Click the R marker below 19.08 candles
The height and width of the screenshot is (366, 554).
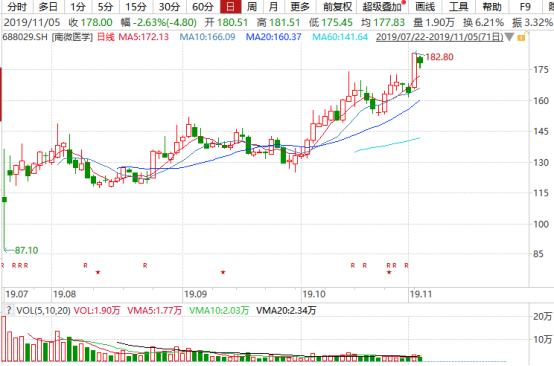[x=85, y=265]
